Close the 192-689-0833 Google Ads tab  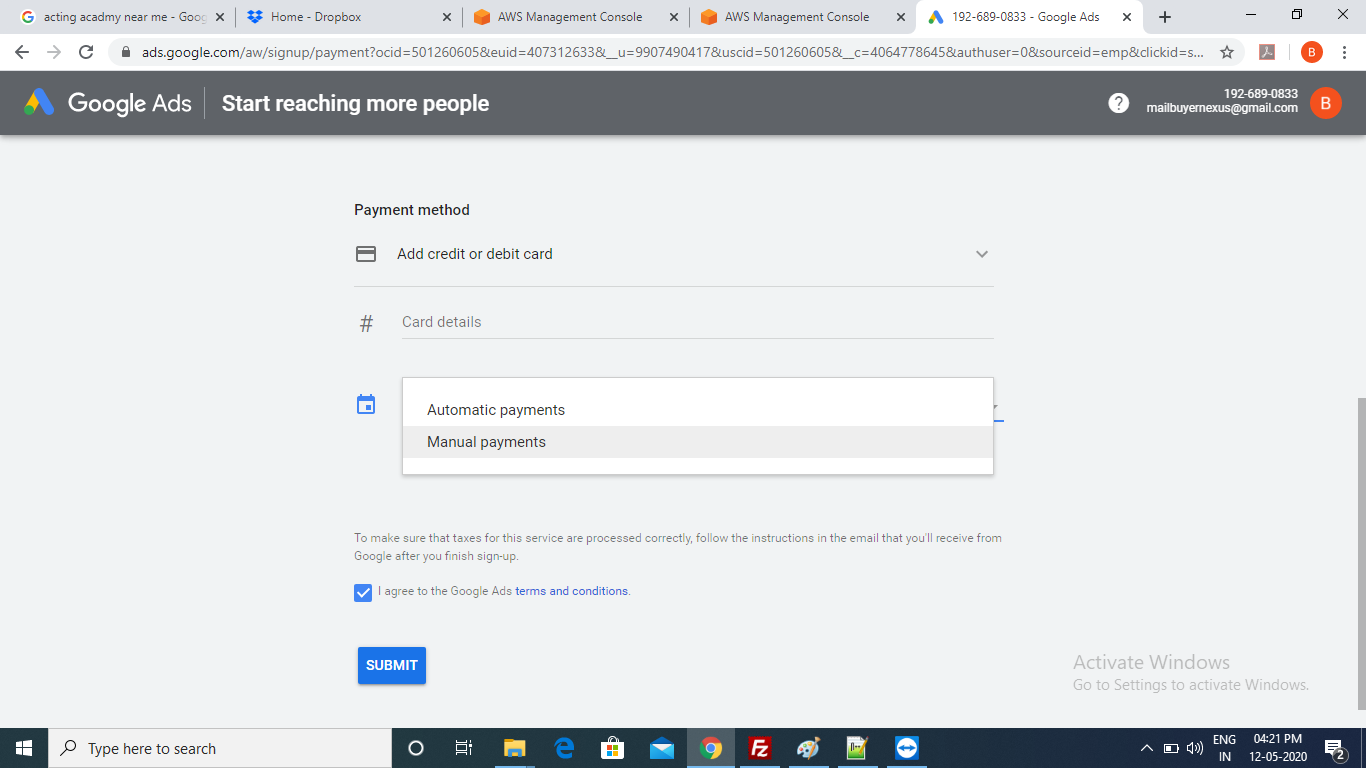(x=1127, y=17)
